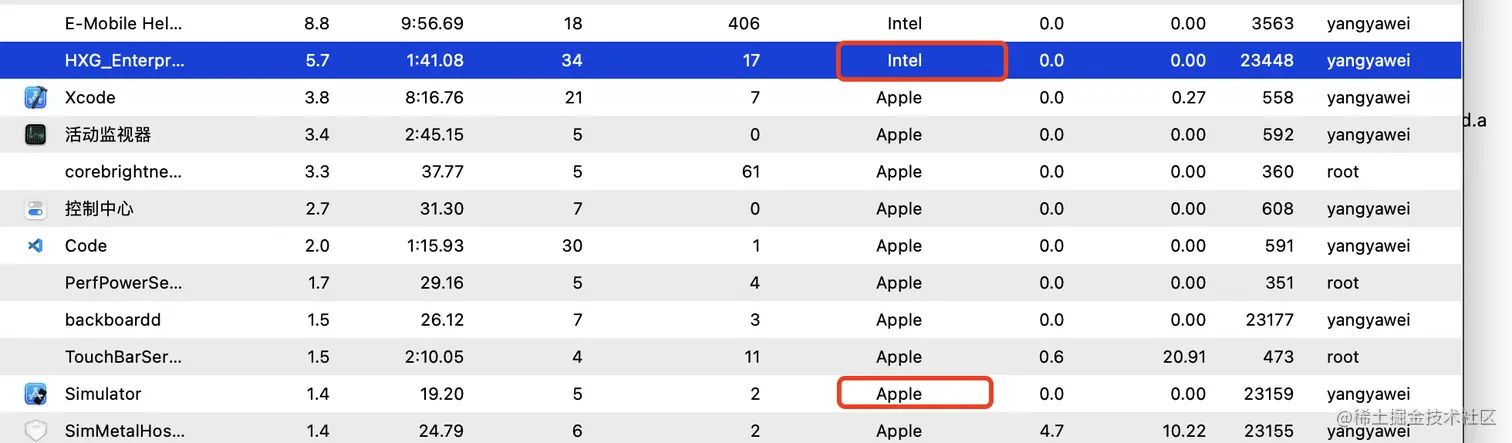Click the Simulator app icon
This screenshot has height=443, width=1512.
pyautogui.click(x=35, y=394)
